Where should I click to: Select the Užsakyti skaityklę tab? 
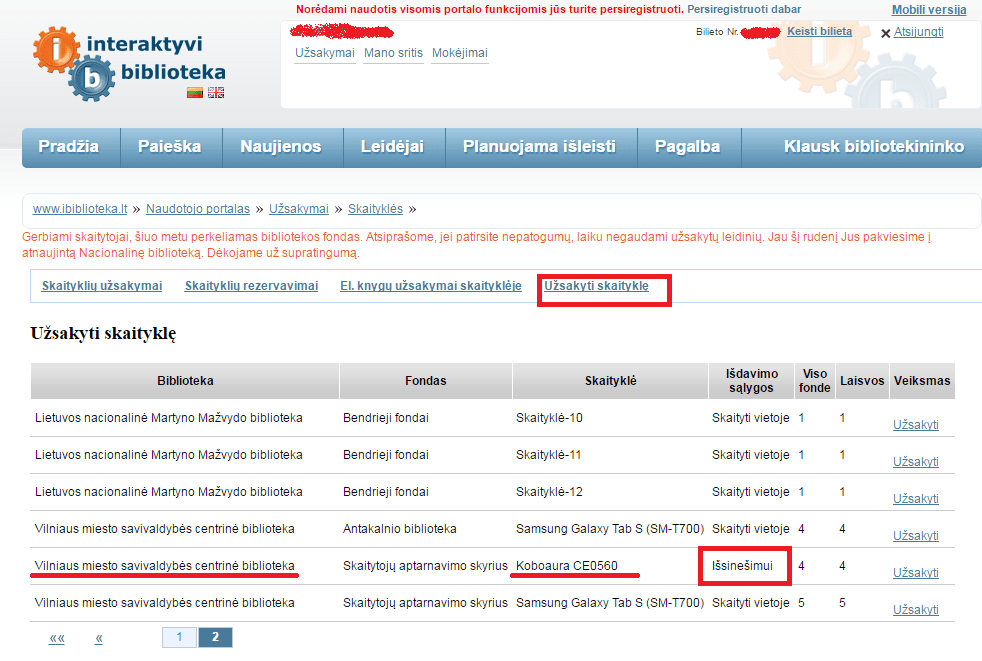click(596, 286)
